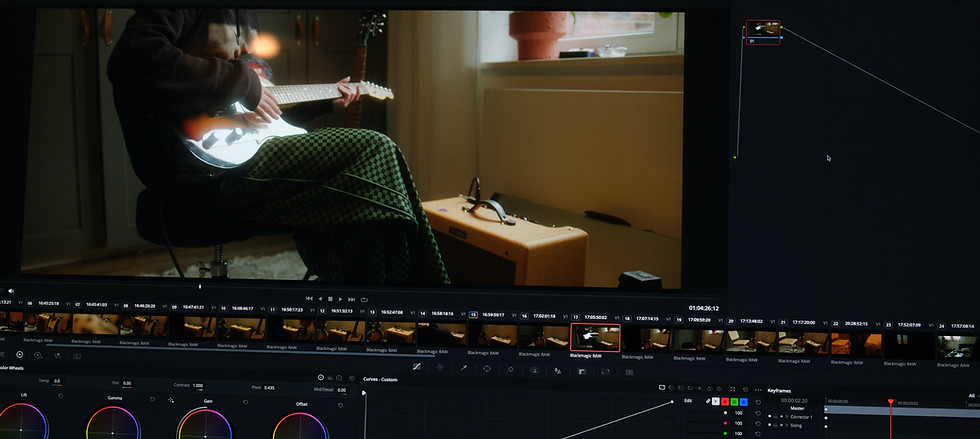
Task: Enable the first curve mode dot
Action: [661, 387]
